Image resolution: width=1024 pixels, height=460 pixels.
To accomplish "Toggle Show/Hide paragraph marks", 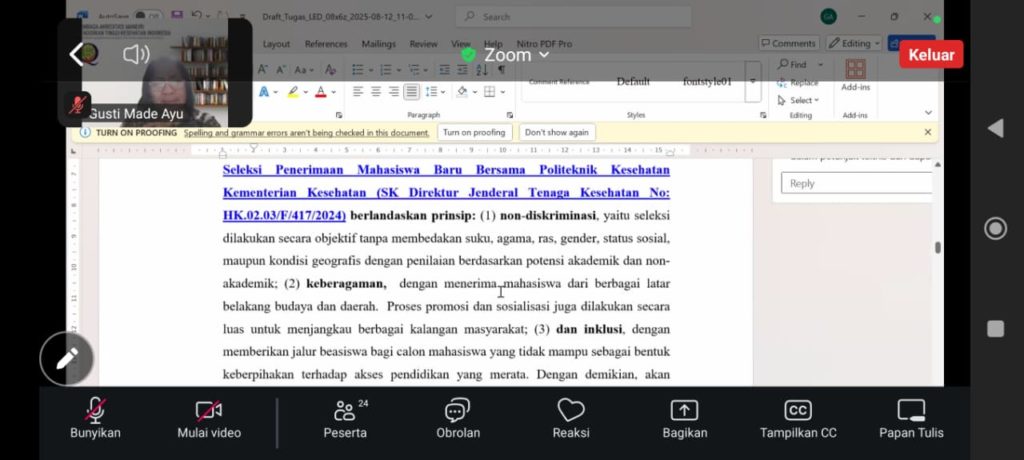I will coord(502,69).
